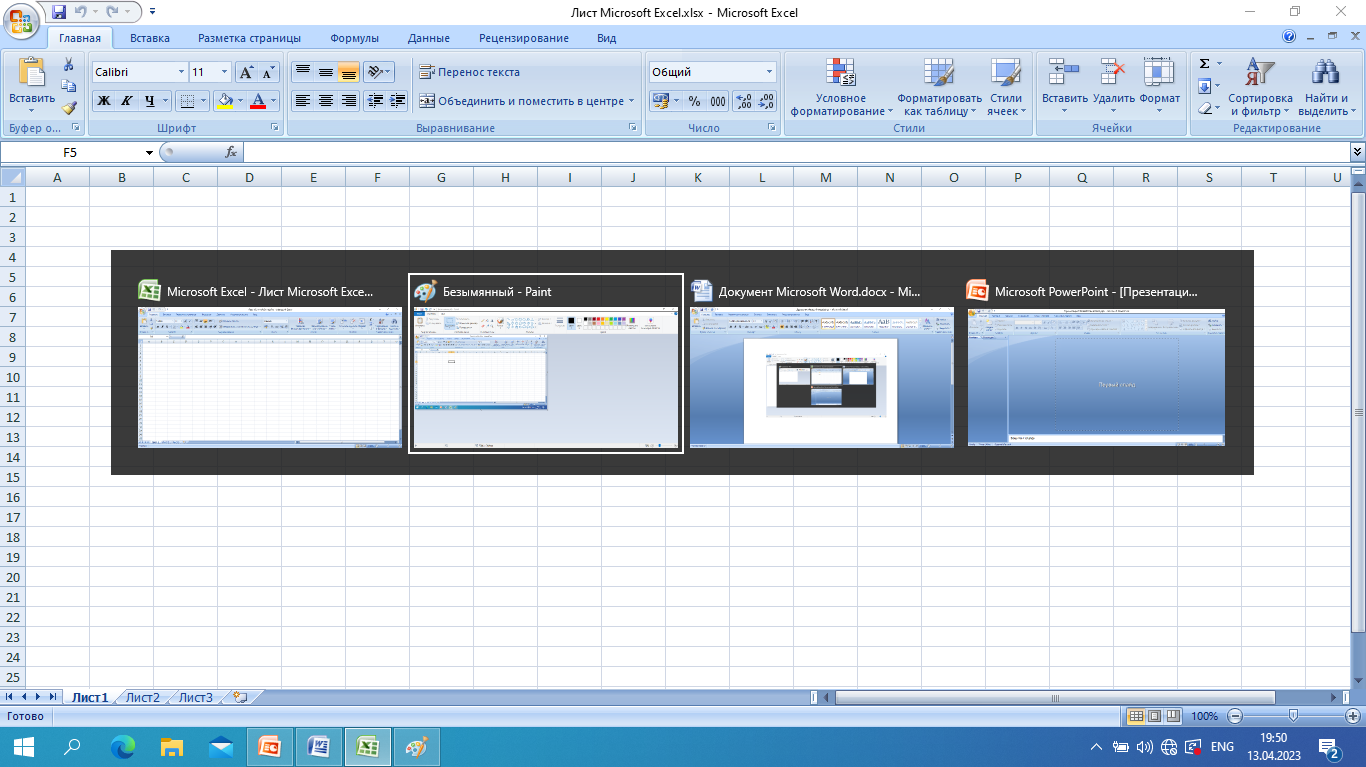Open the Calibri font name dropdown
The width and height of the screenshot is (1366, 767).
tap(181, 72)
